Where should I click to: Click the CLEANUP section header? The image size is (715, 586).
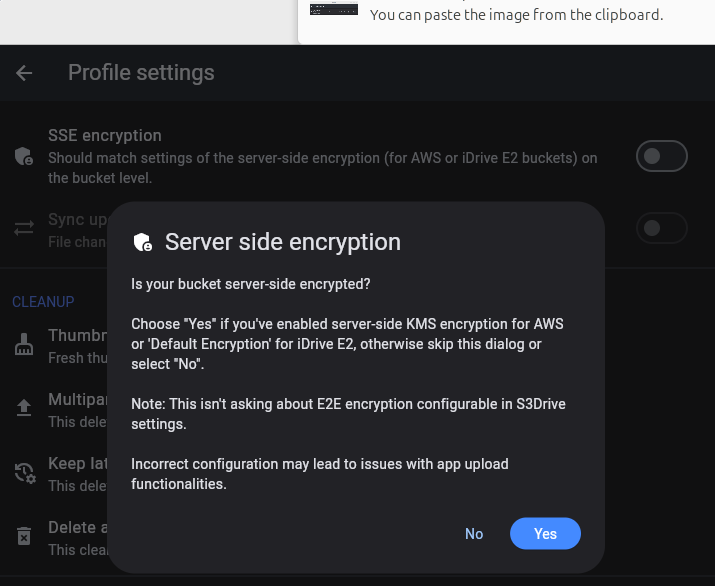click(x=43, y=301)
